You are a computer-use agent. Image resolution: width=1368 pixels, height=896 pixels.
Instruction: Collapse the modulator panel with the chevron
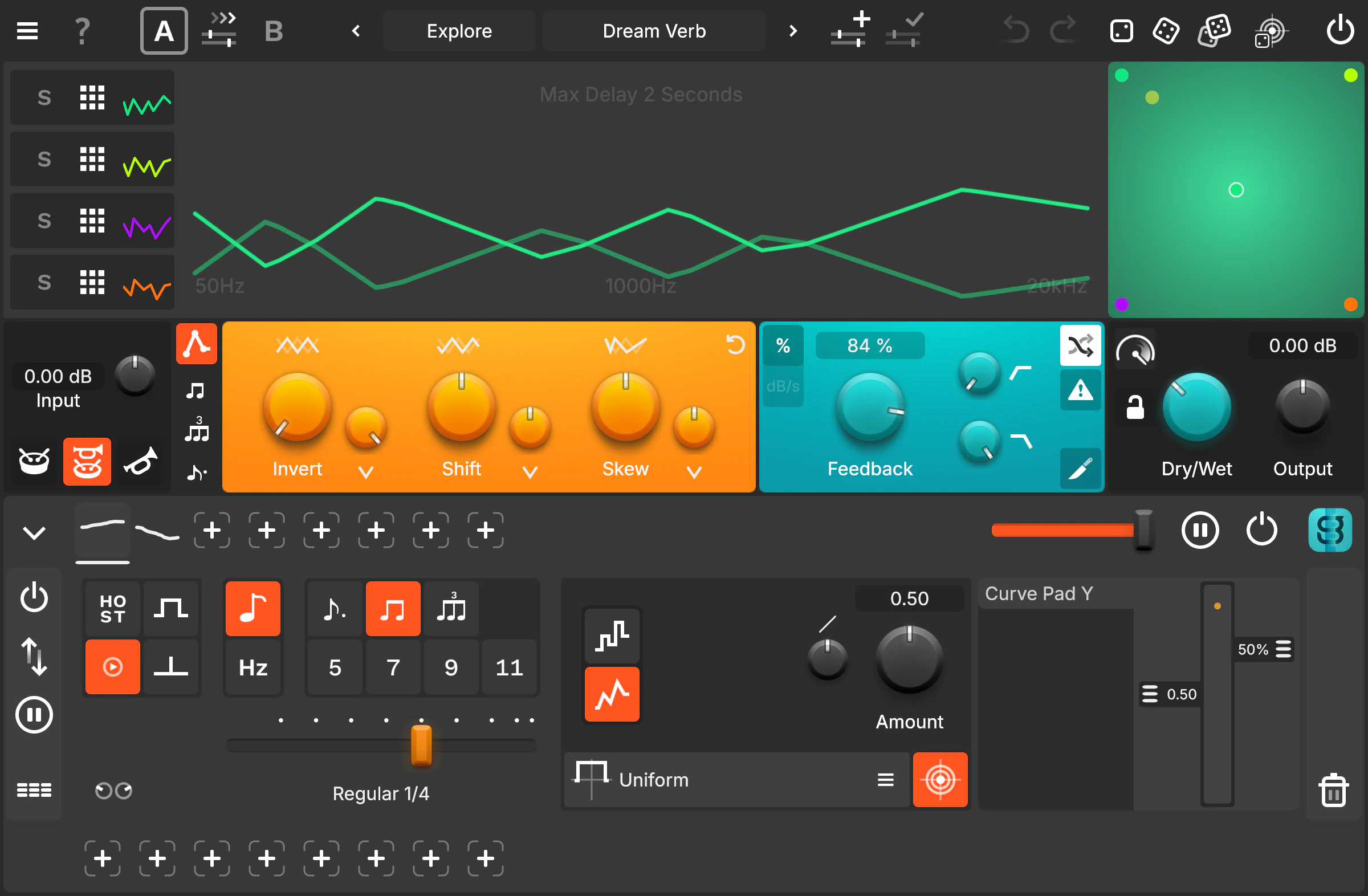[34, 533]
